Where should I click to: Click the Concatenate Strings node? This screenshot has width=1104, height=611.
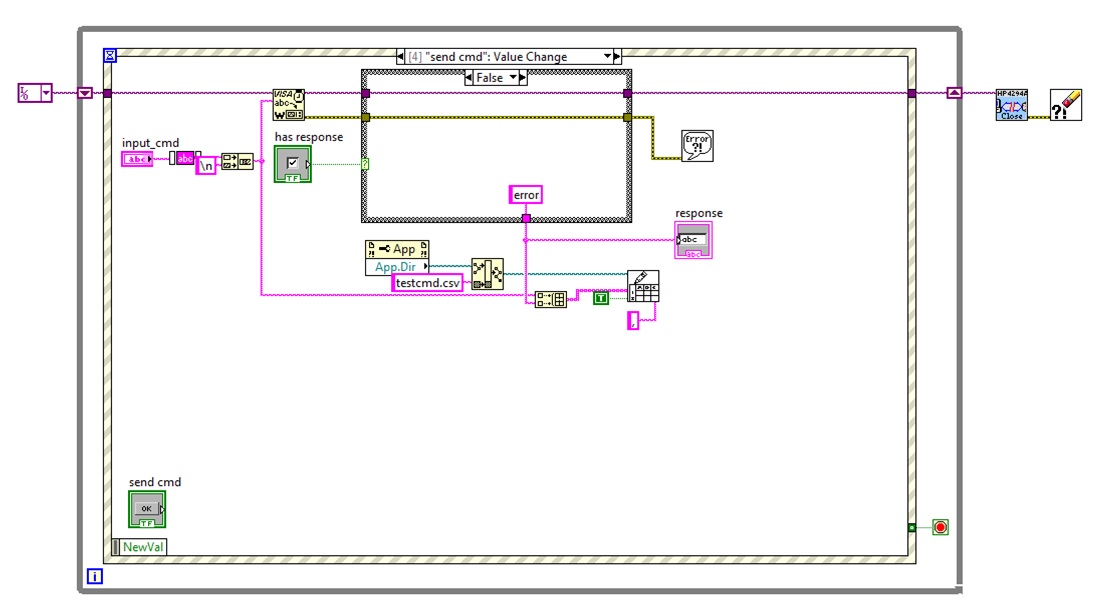[237, 162]
